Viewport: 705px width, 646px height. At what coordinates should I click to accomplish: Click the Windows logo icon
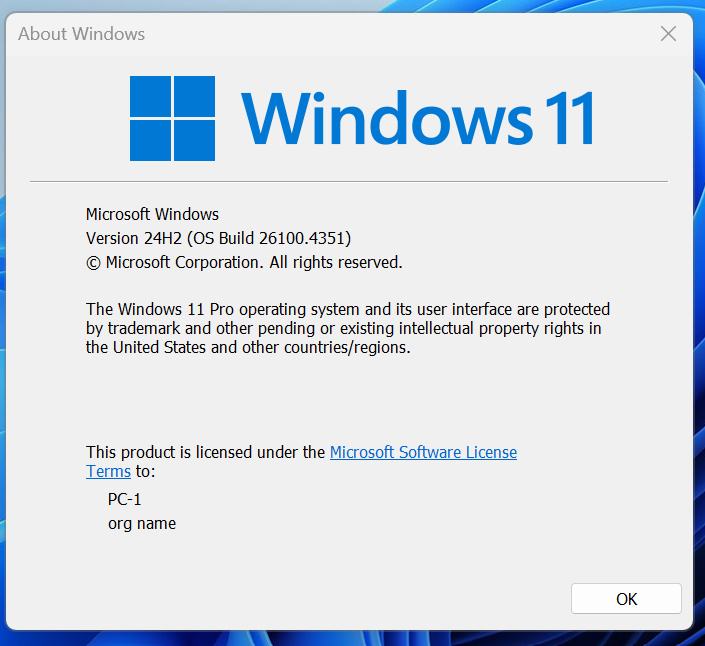click(172, 118)
